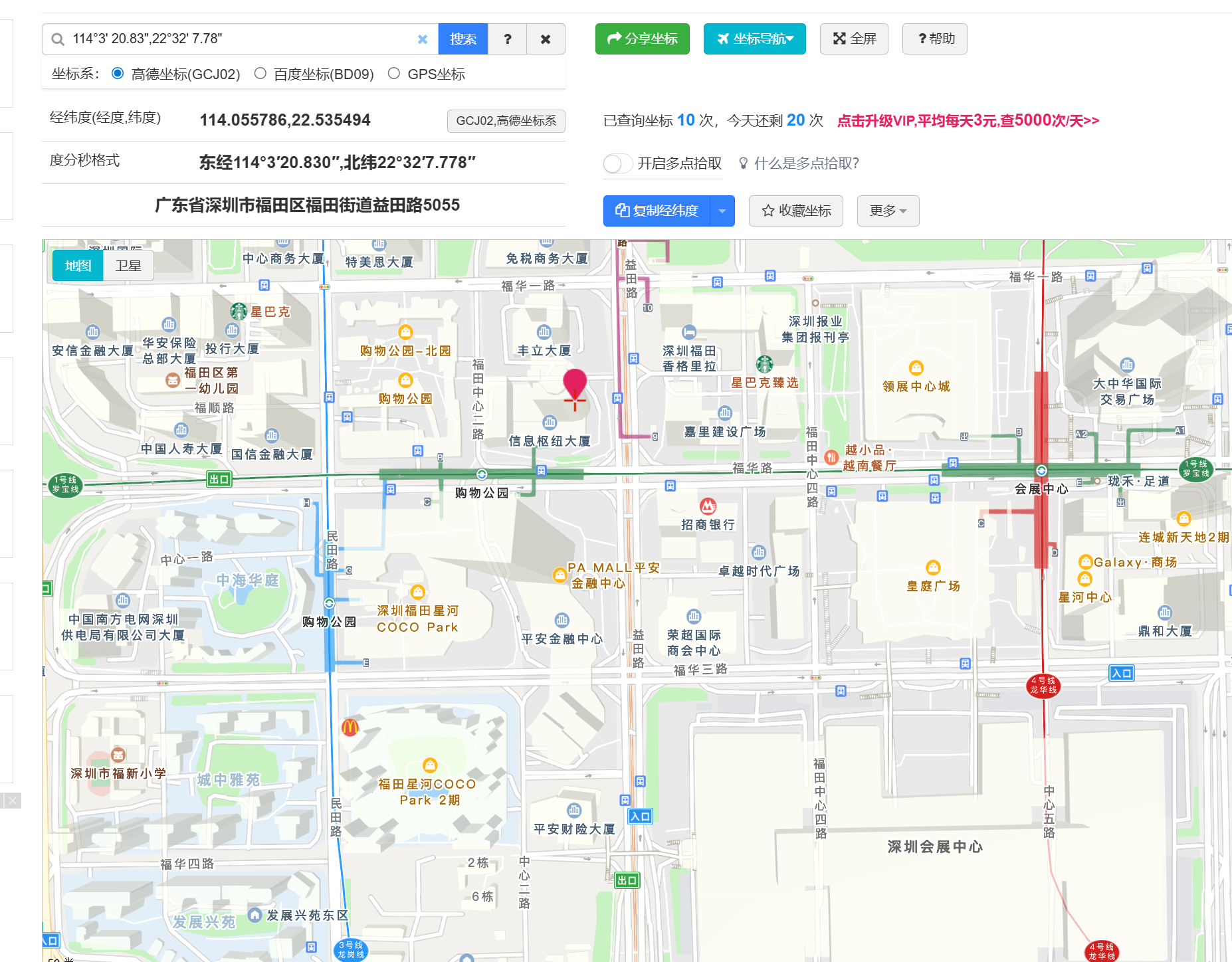Click the 点击升级VIP promotion link
This screenshot has width=1232, height=962.
point(968,121)
